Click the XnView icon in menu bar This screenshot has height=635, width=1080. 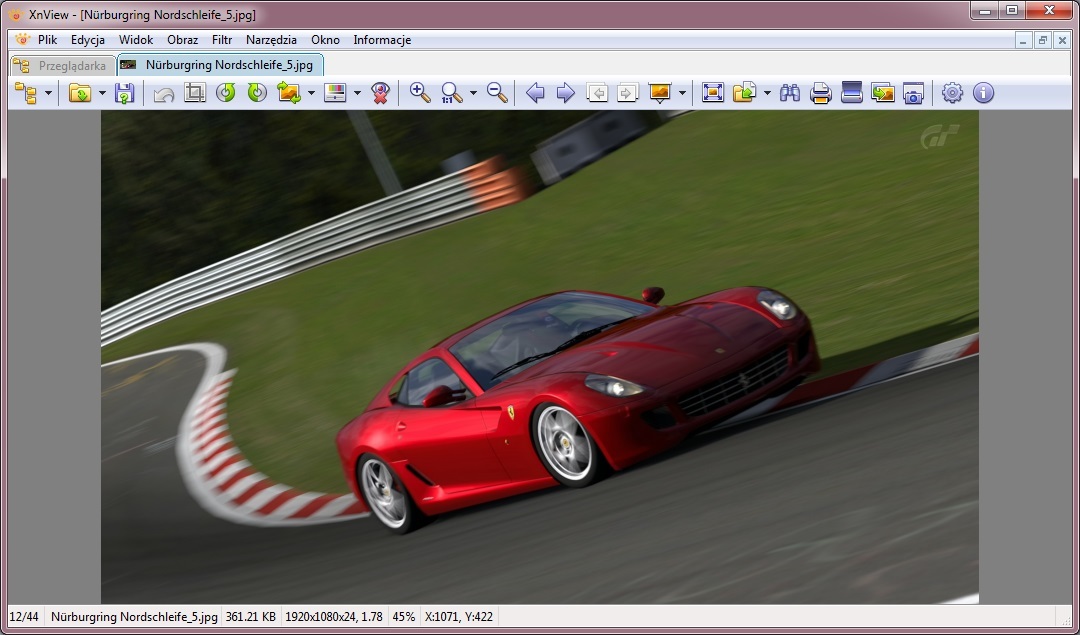[23, 40]
